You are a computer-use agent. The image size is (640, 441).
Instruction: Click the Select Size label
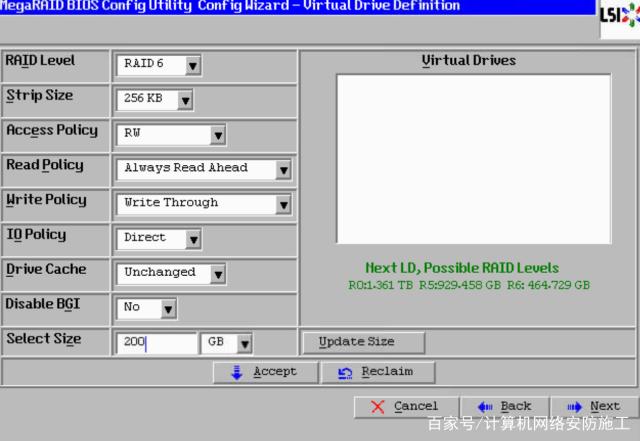click(x=44, y=339)
